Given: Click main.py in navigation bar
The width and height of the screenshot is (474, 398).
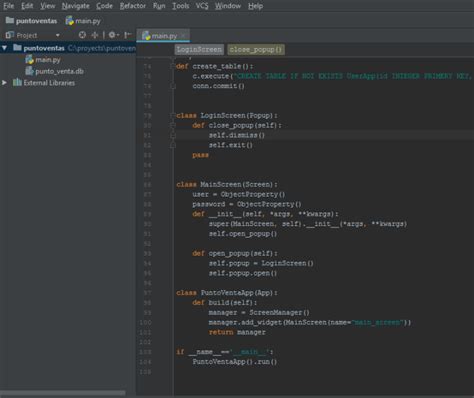Looking at the screenshot, I should 83,21.
